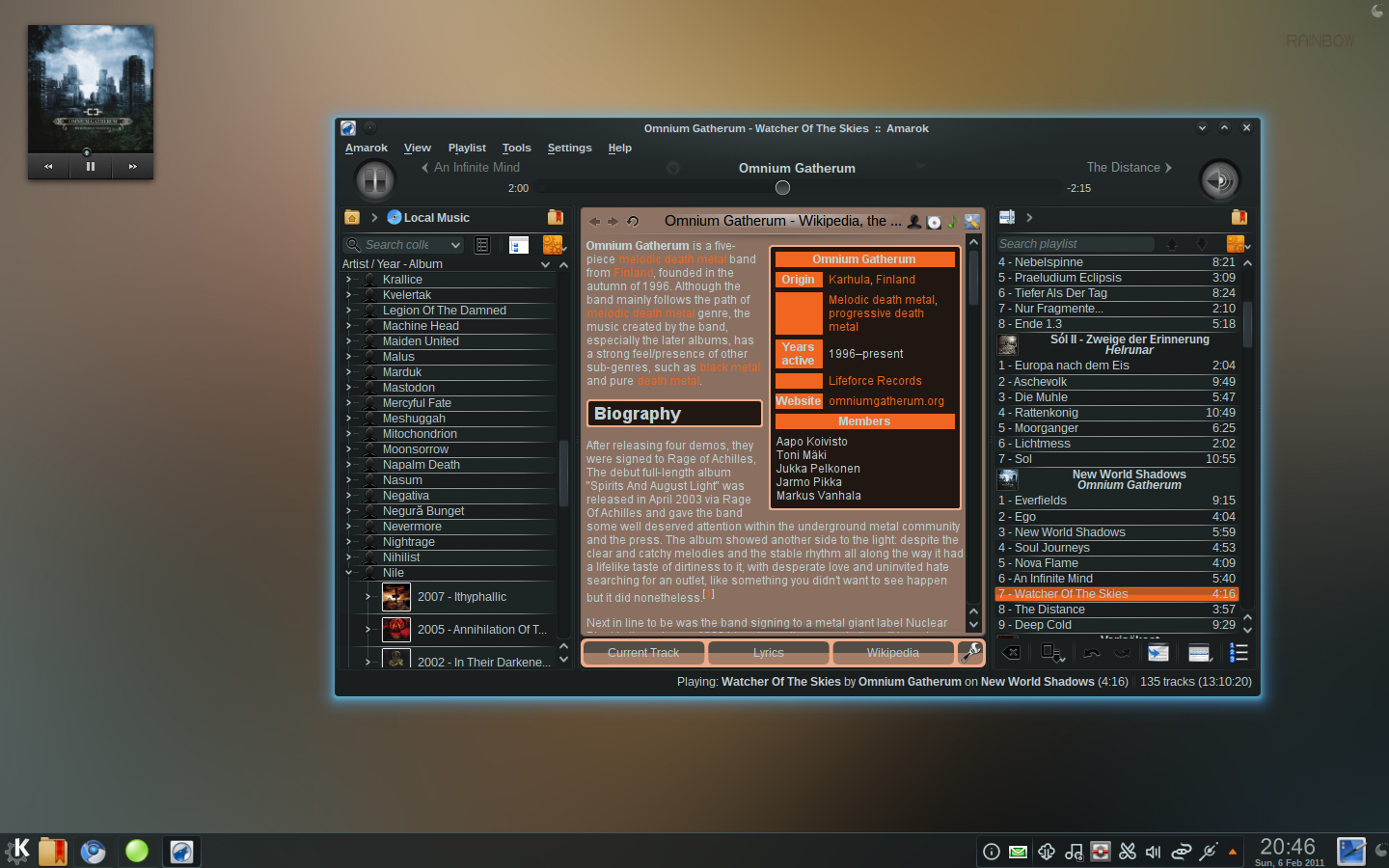Image resolution: width=1389 pixels, height=868 pixels.
Task: Show active track with blue arrow icon
Action: click(x=1157, y=653)
